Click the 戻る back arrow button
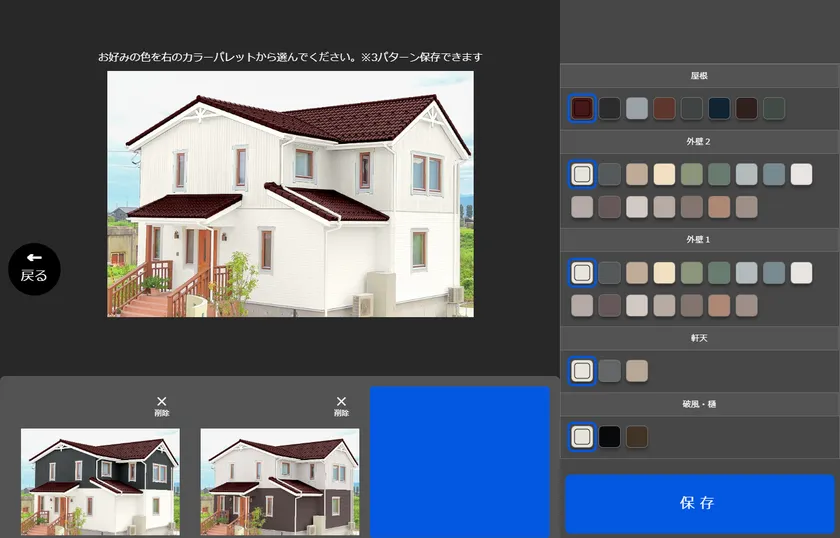 34,269
